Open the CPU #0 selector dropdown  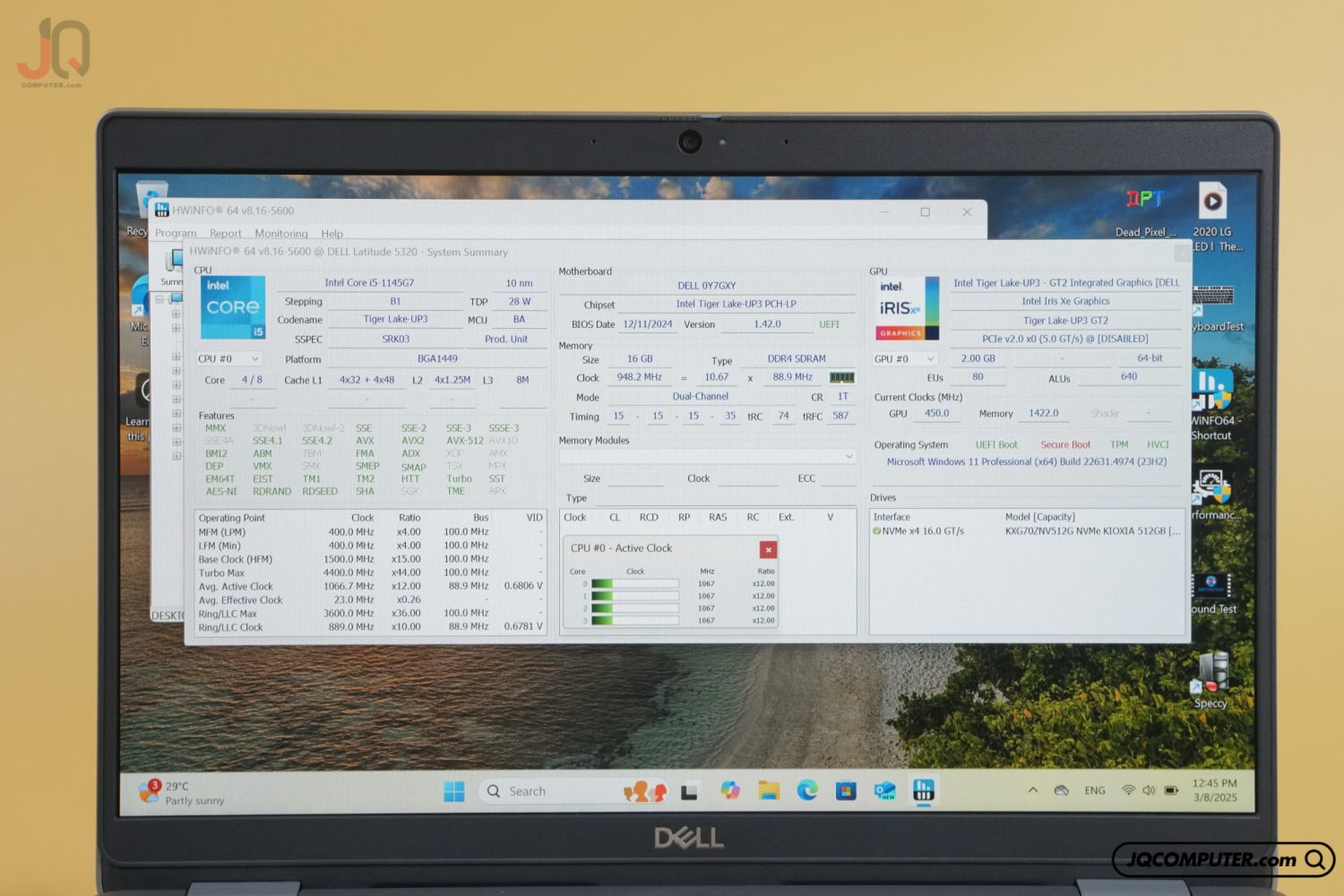(x=229, y=358)
